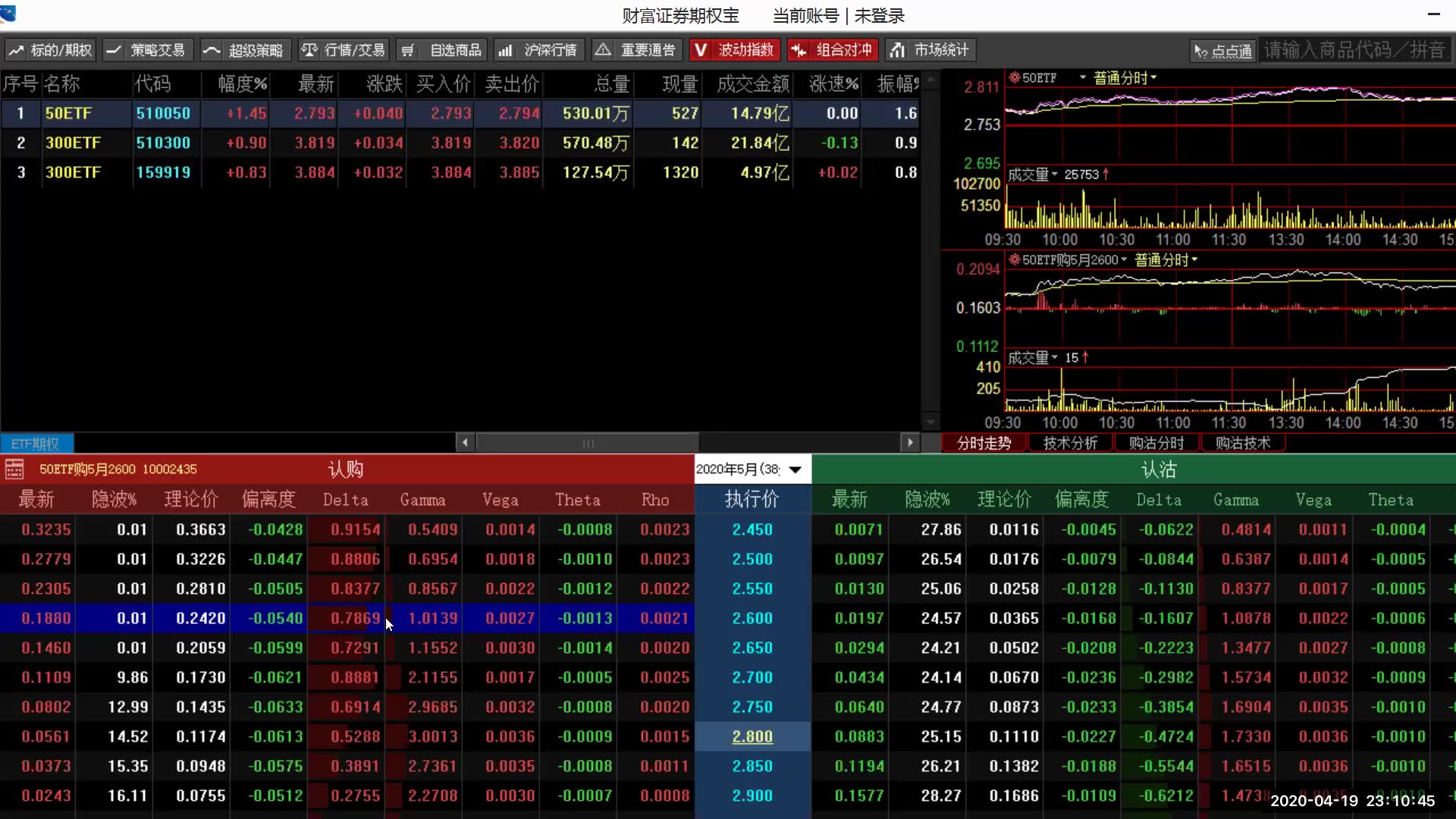This screenshot has height=819, width=1456.
Task: Click put implied volatility 27.86
Action: tap(941, 529)
